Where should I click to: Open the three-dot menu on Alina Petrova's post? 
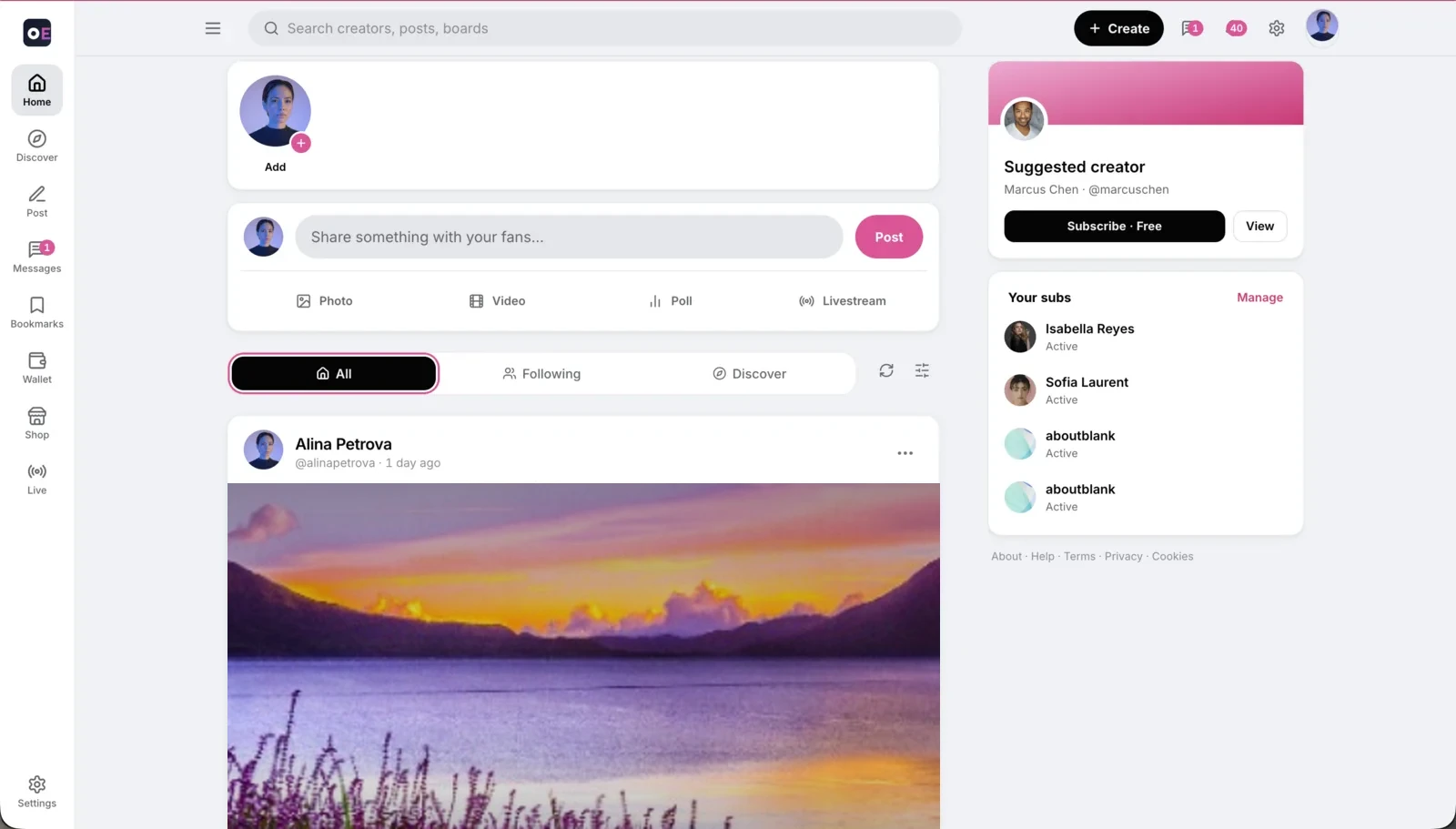click(x=905, y=453)
